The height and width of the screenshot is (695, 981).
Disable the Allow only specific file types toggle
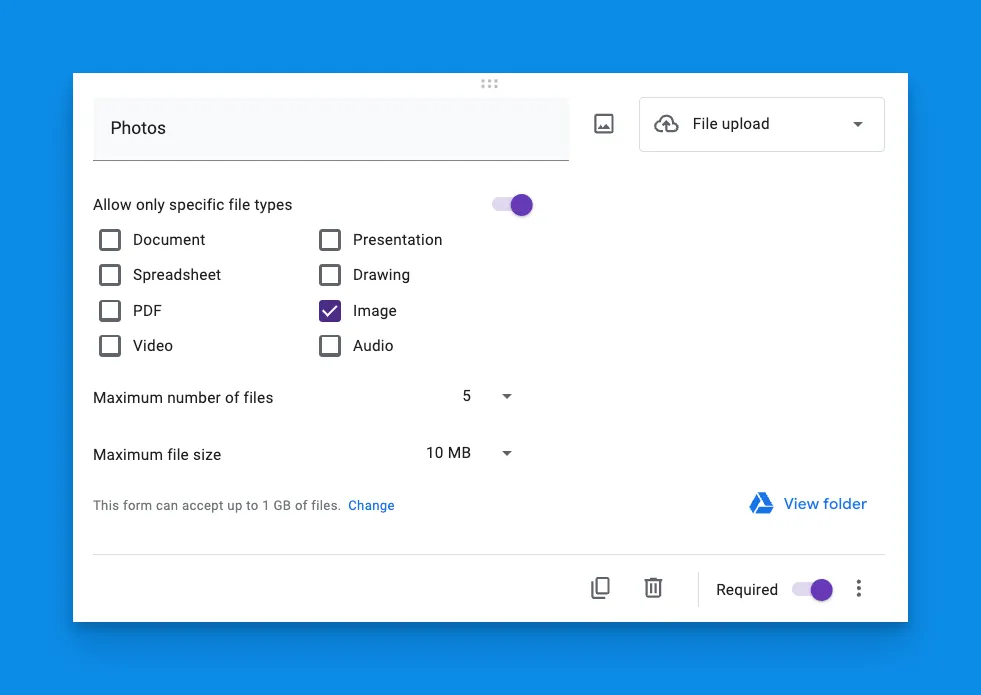coord(512,205)
